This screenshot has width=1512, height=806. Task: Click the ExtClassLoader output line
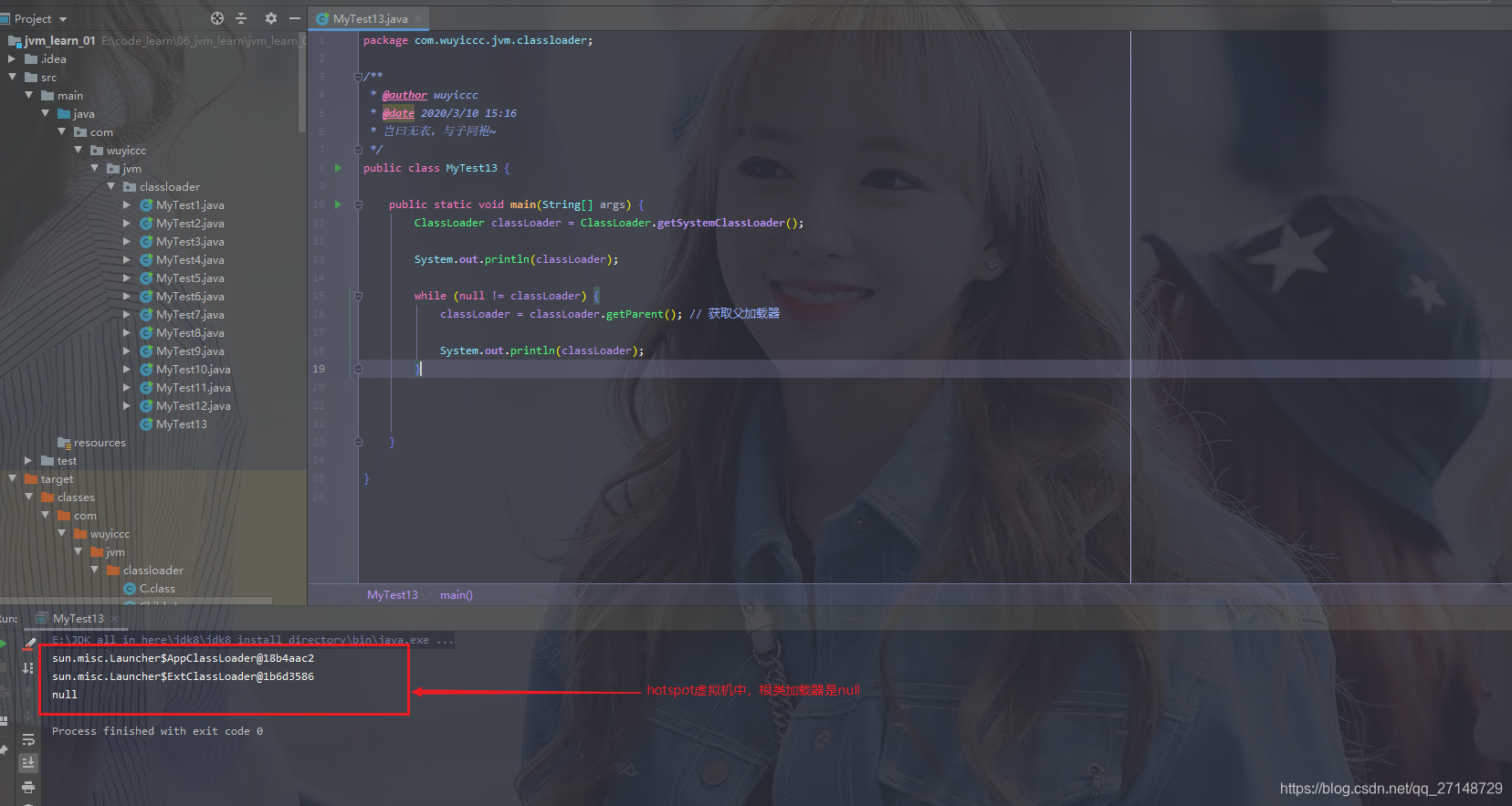tap(183, 676)
